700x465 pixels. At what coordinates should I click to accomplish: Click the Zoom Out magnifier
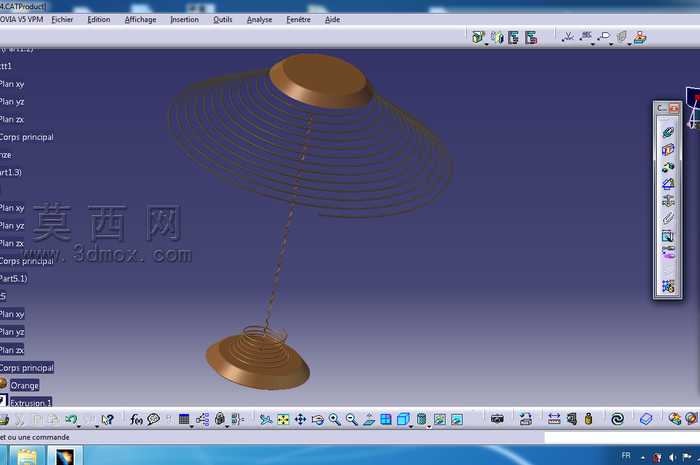(352, 419)
